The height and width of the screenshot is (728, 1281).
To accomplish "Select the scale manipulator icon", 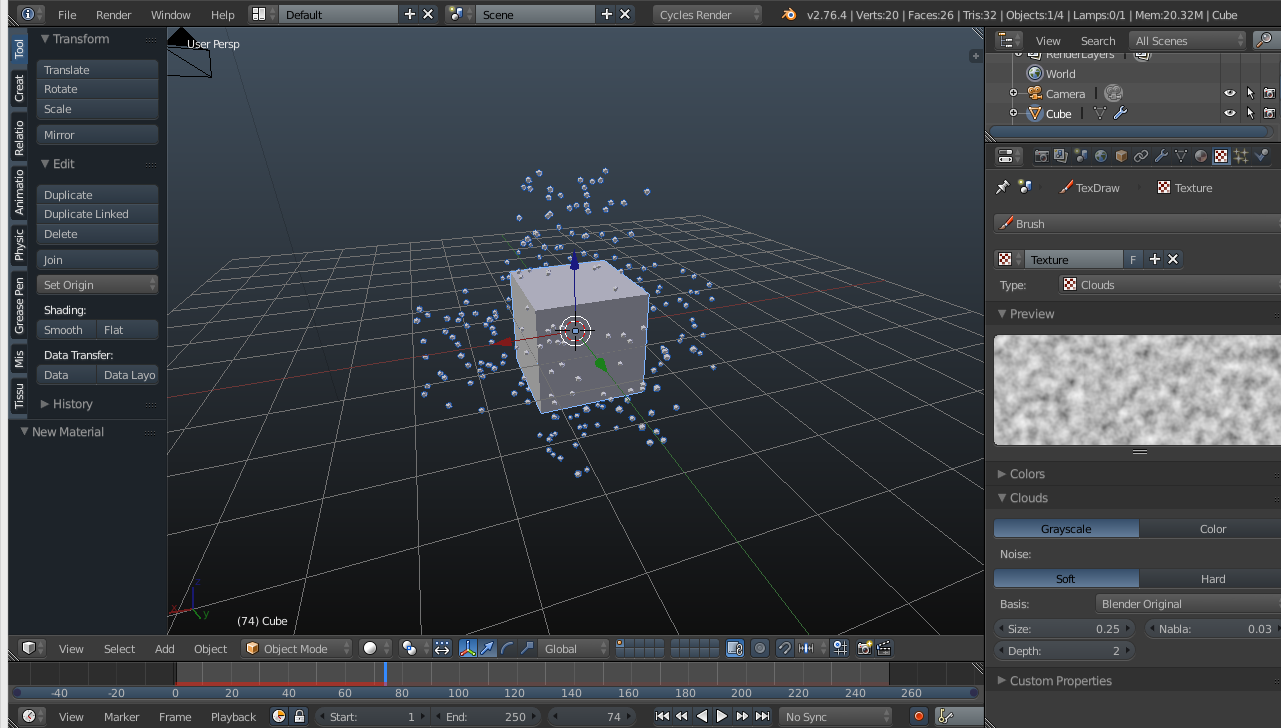I will [527, 648].
